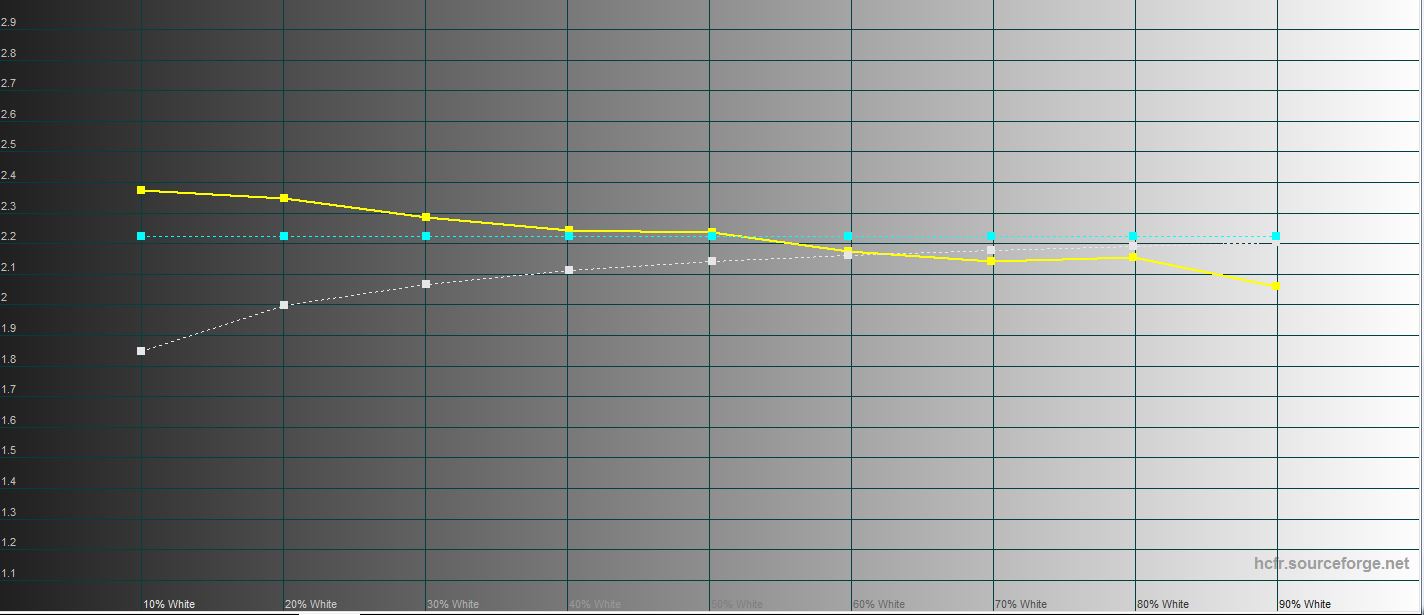
Task: Select the cyan reference marker at 20% White
Action: point(284,236)
